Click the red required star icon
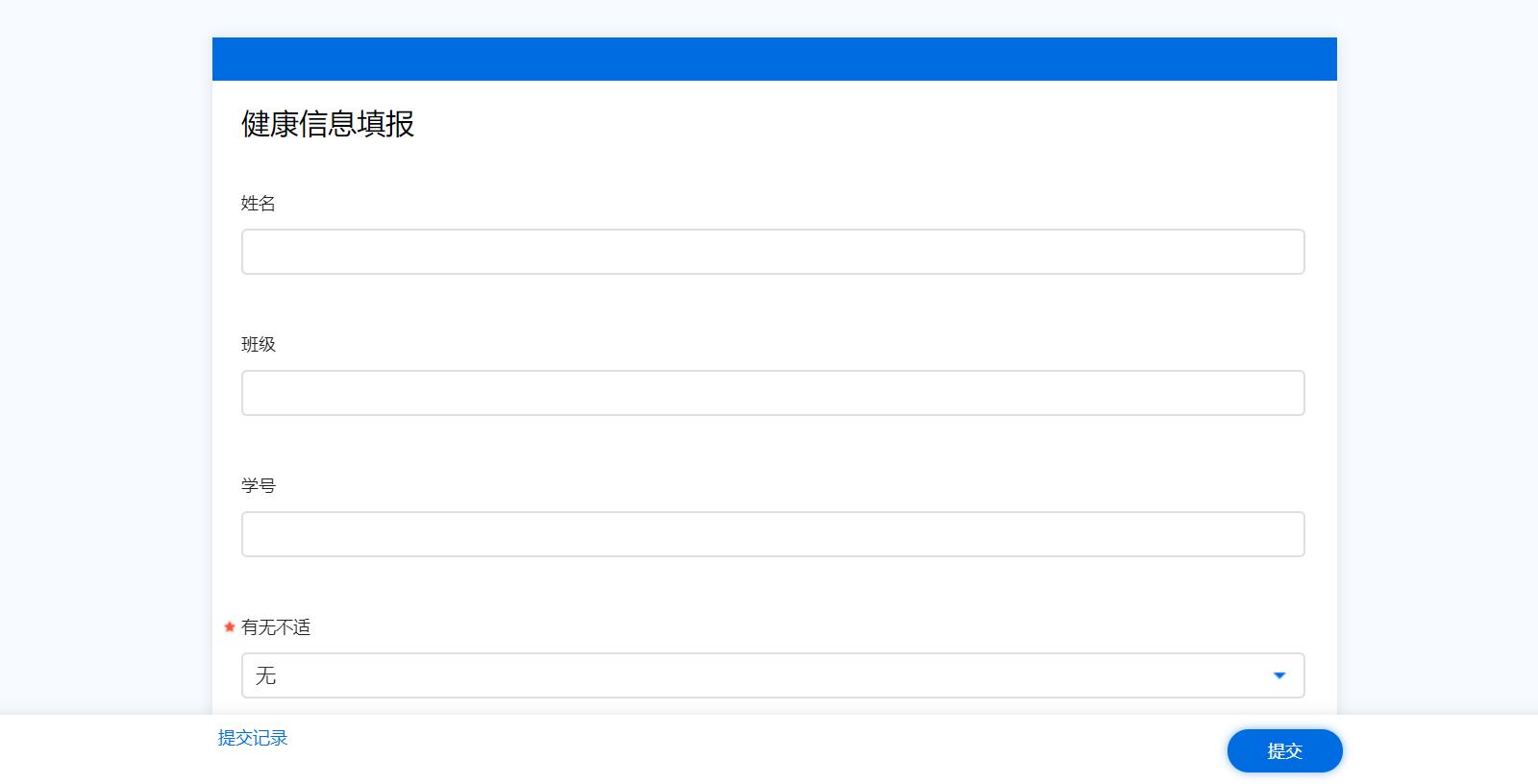Image resolution: width=1538 pixels, height=784 pixels. (230, 627)
